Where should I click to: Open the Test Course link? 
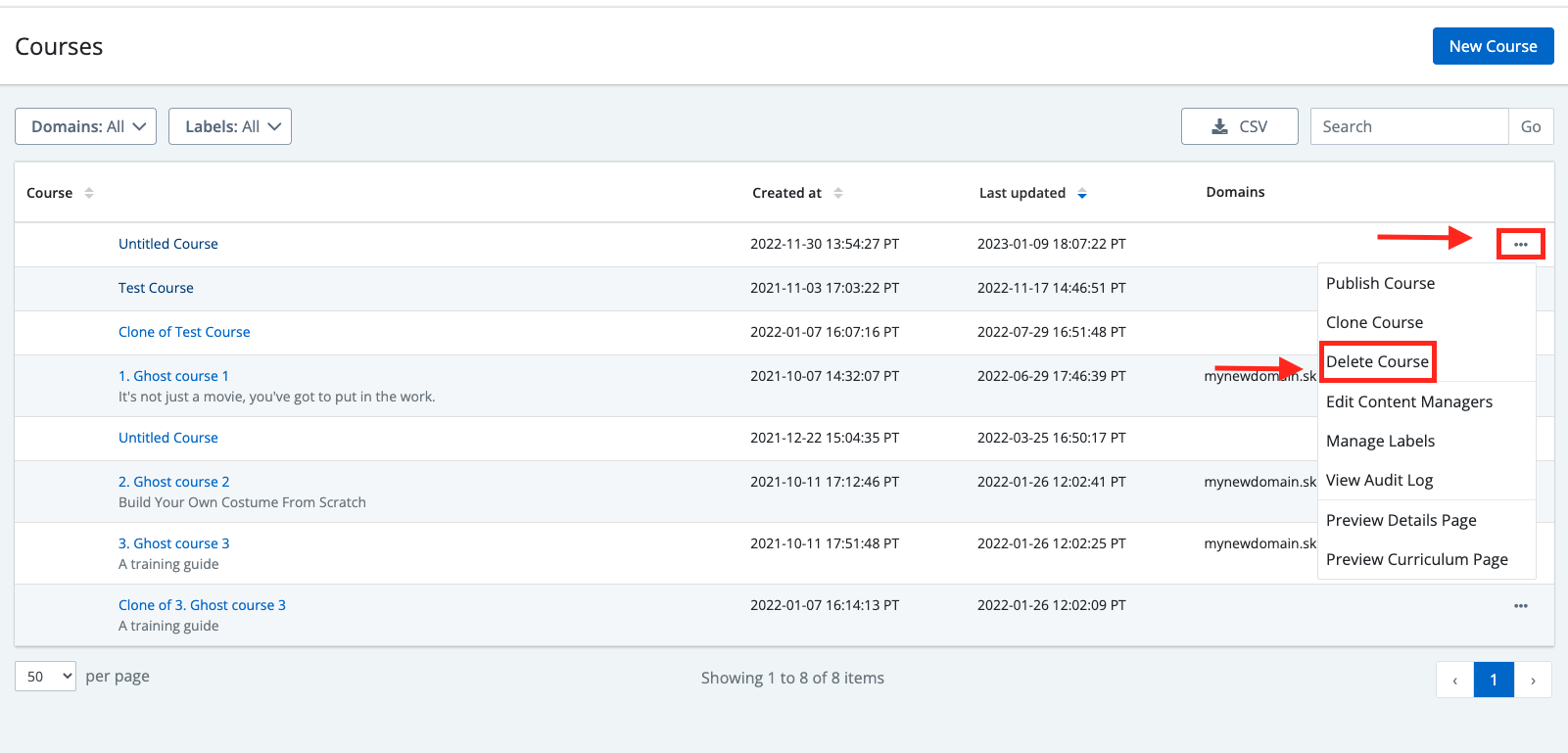[156, 288]
